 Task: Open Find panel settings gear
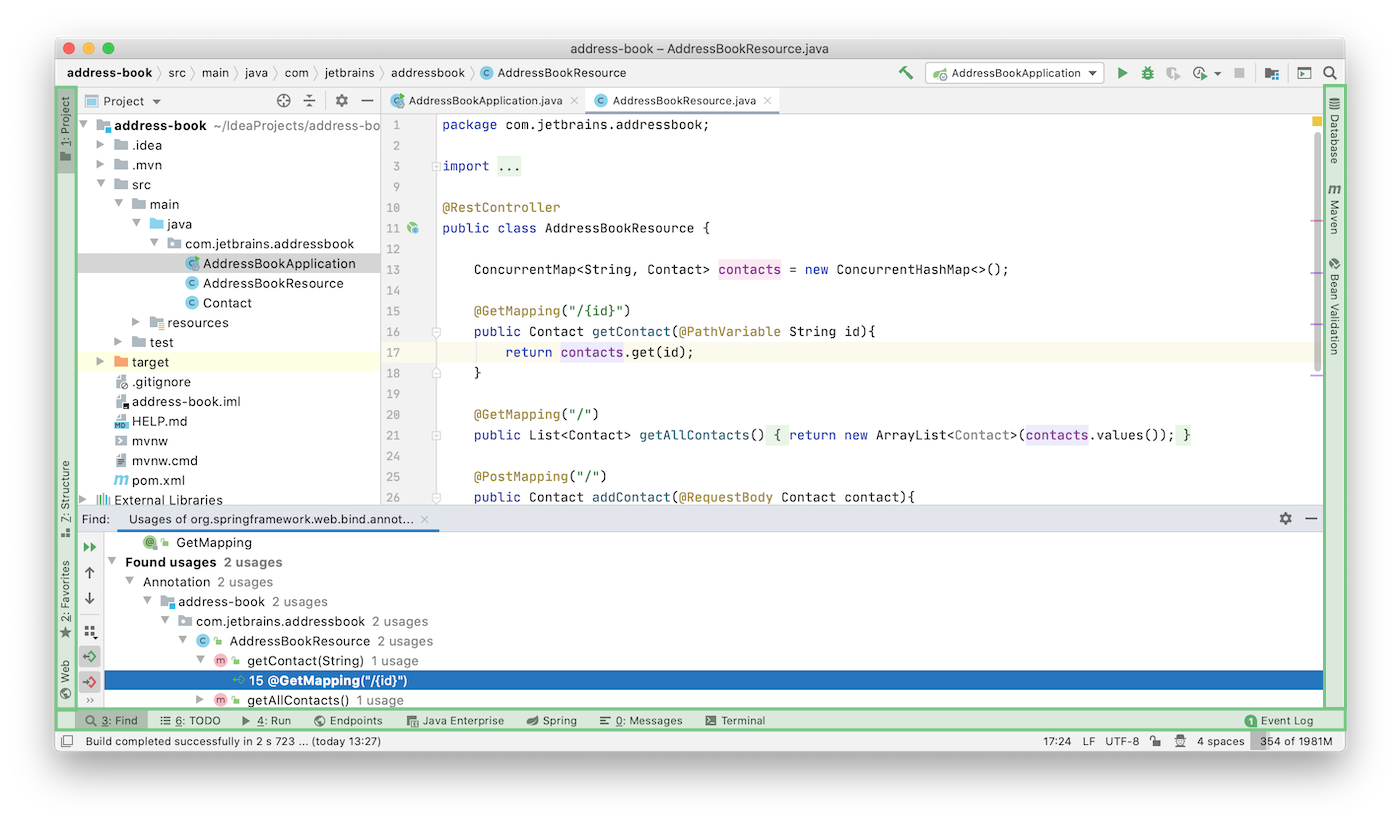pyautogui.click(x=1286, y=519)
